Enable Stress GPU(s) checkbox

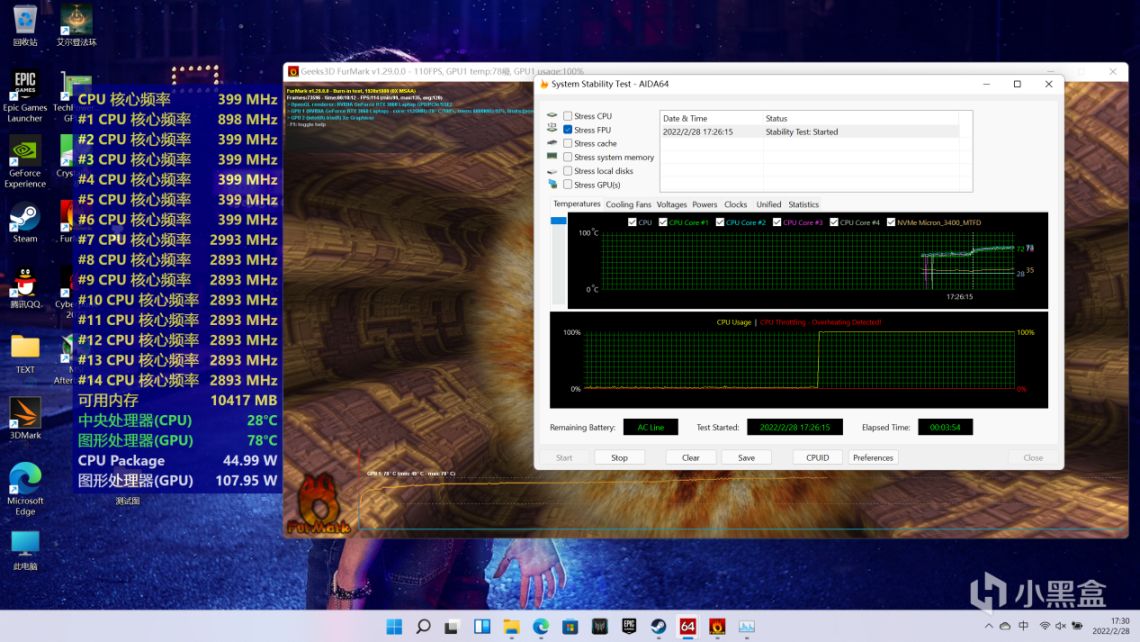(568, 184)
